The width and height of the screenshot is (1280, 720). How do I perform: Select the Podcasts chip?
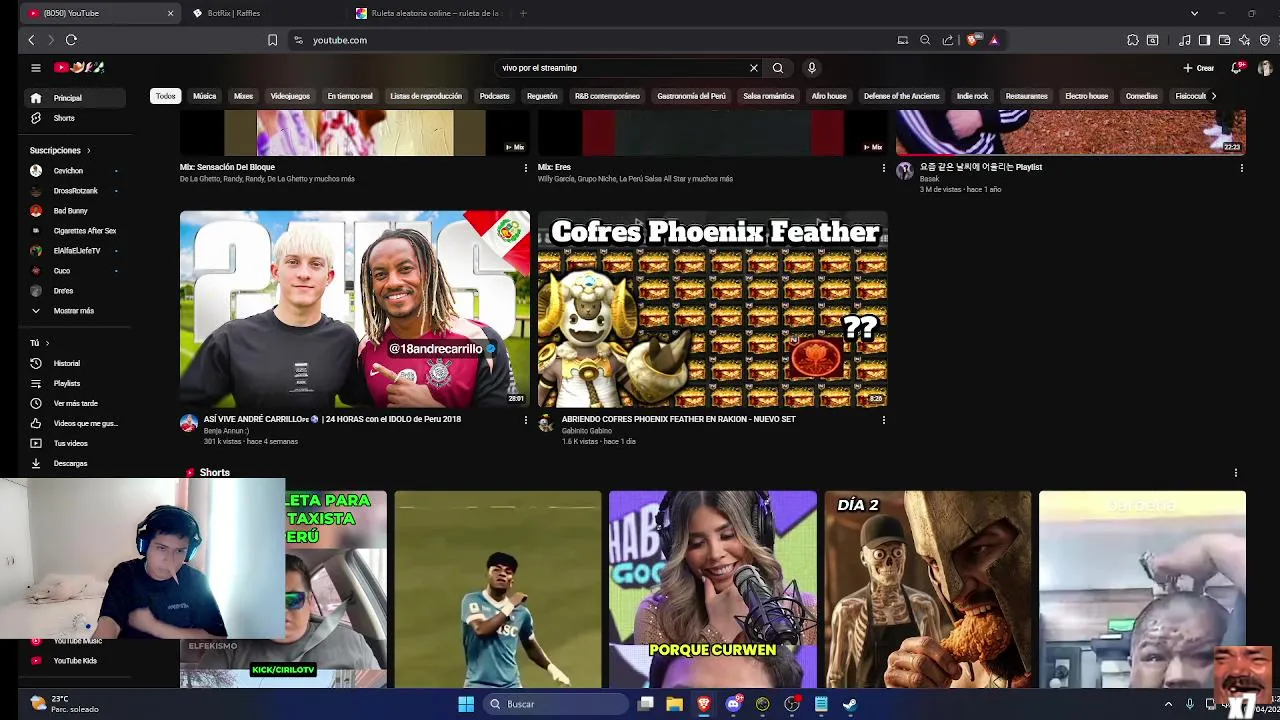click(x=494, y=96)
